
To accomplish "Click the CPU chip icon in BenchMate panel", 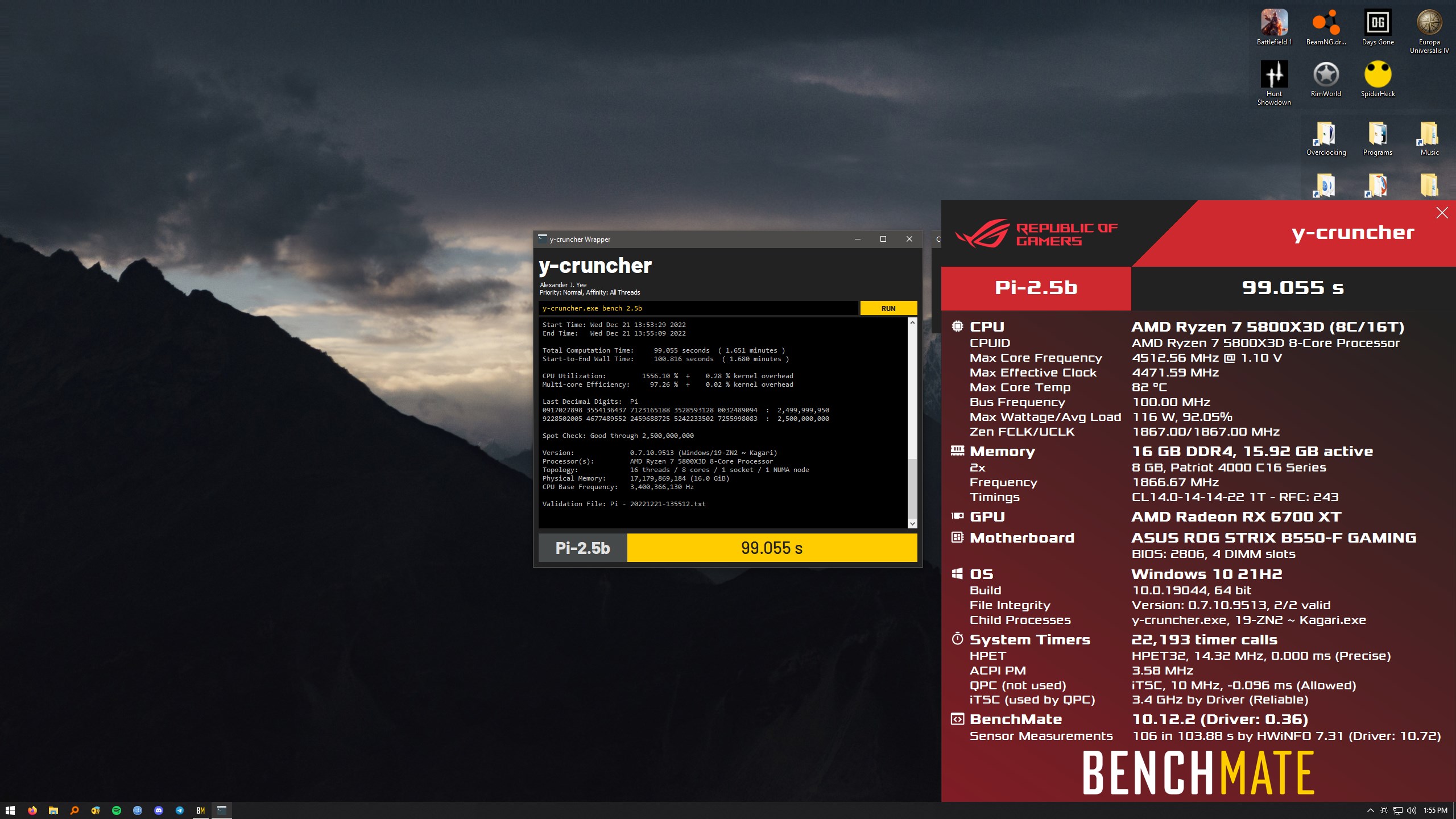I will (957, 326).
